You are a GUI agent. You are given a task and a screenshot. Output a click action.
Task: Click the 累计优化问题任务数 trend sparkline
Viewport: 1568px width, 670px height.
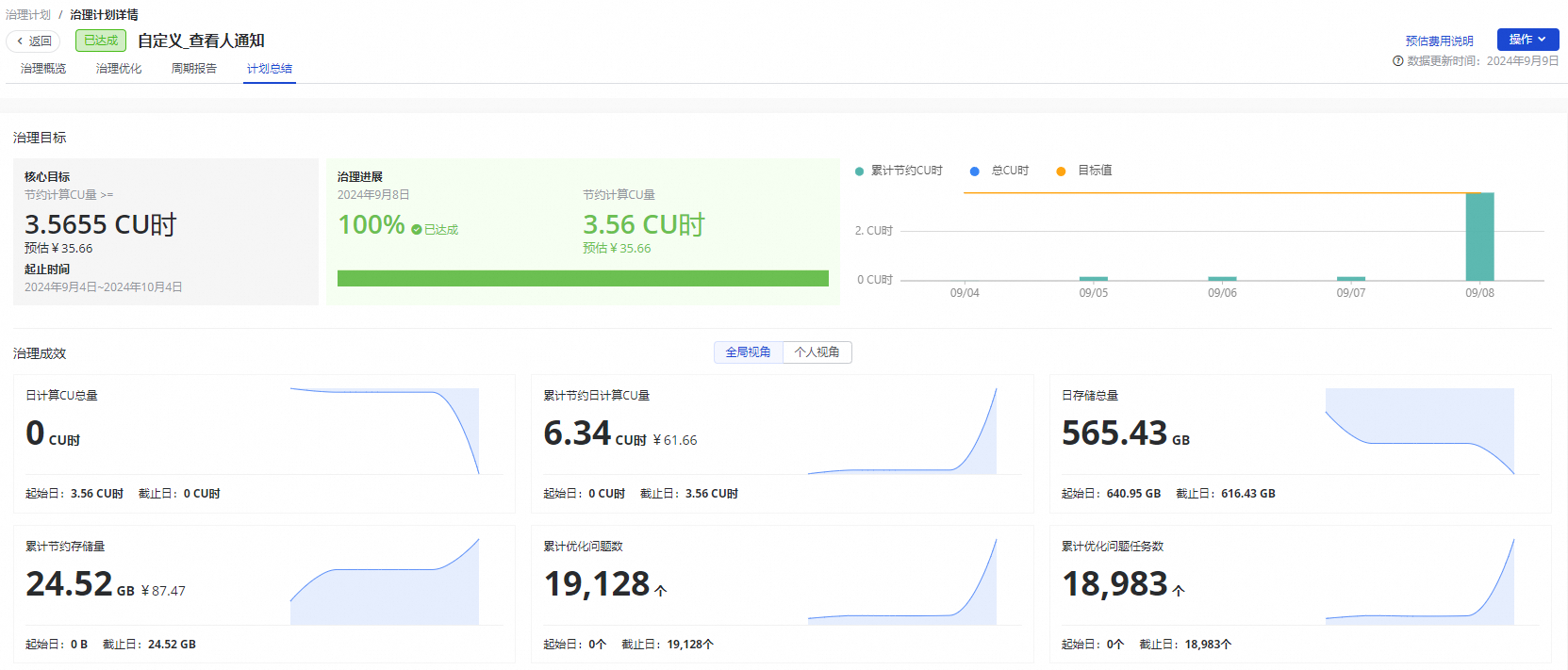[x=1420, y=581]
